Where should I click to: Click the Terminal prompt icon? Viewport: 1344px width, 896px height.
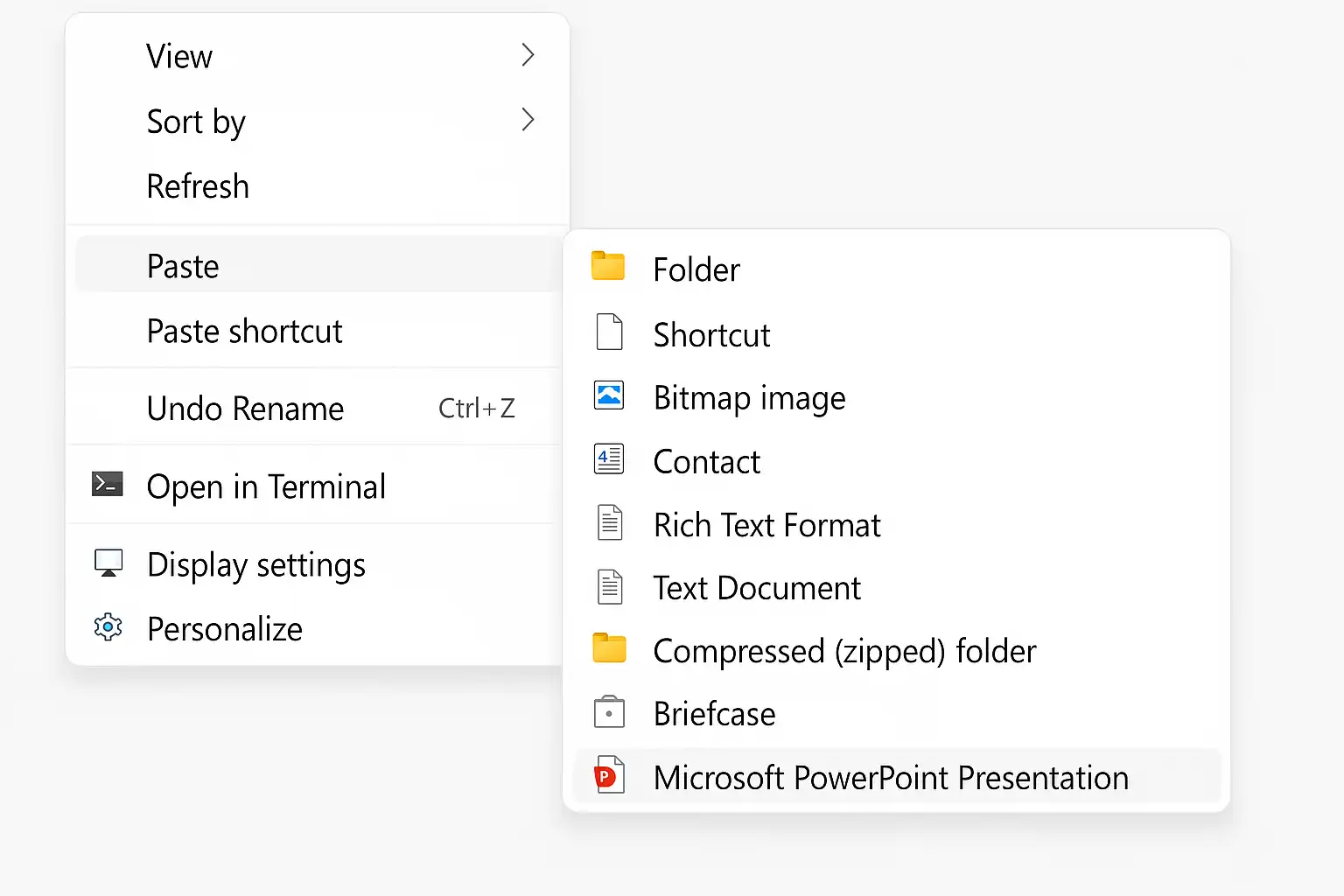coord(108,484)
